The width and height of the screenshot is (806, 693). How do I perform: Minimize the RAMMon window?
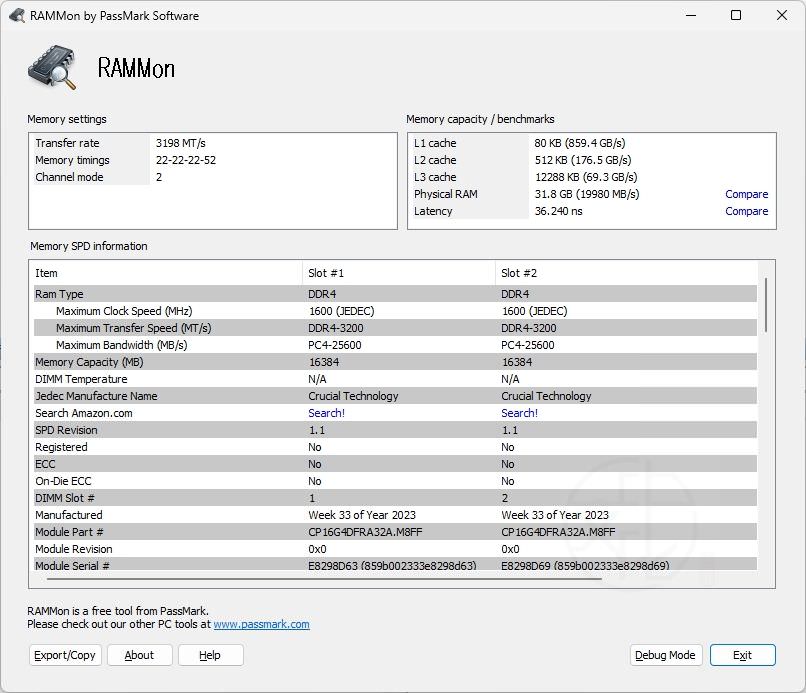pyautogui.click(x=691, y=15)
